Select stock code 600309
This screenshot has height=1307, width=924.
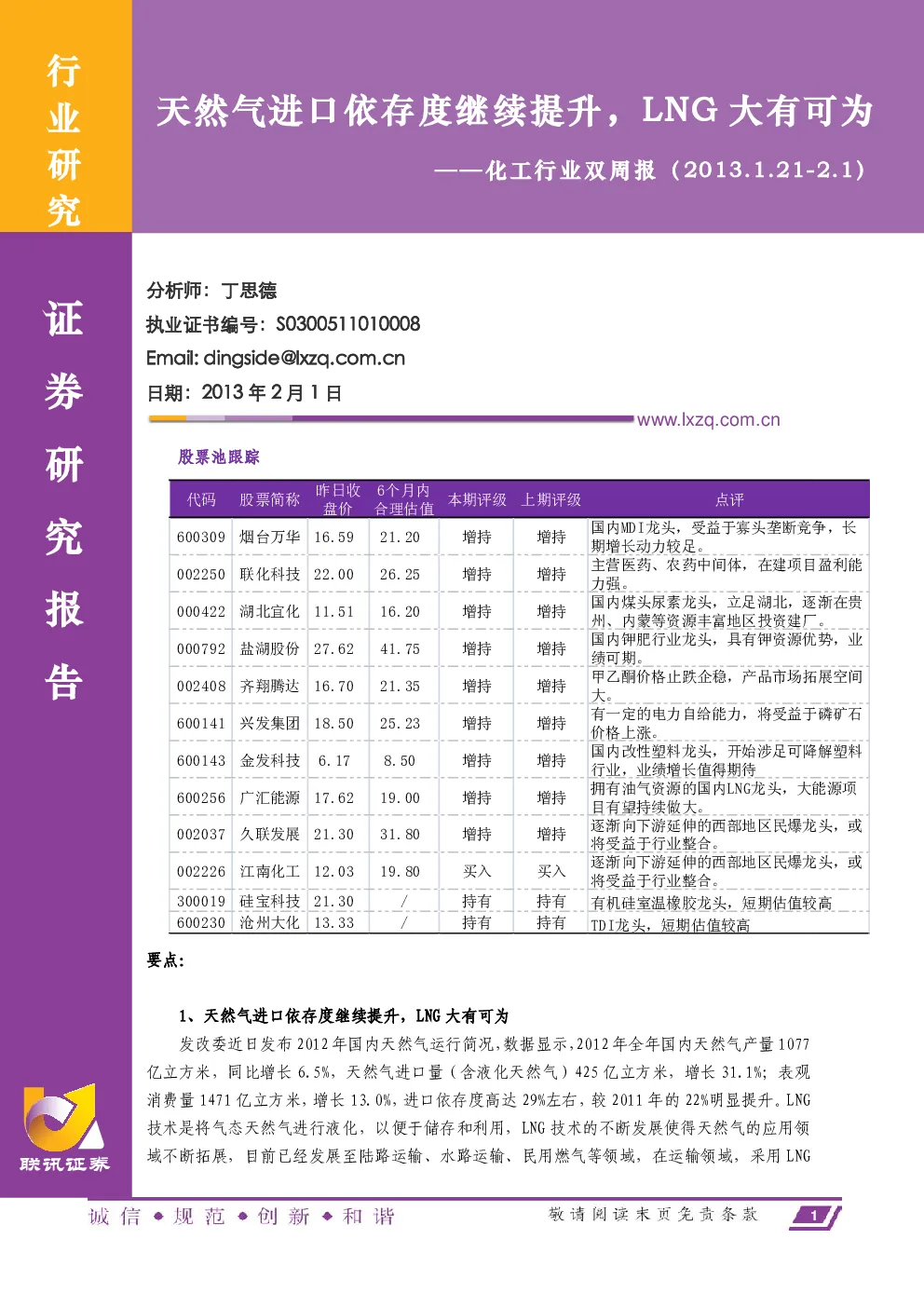point(201,537)
